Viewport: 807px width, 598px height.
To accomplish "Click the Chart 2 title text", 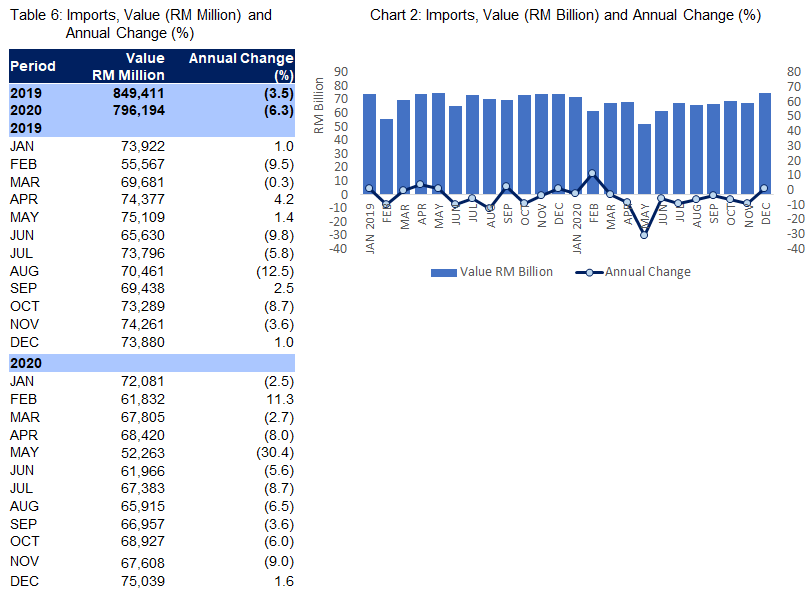I will point(564,16).
